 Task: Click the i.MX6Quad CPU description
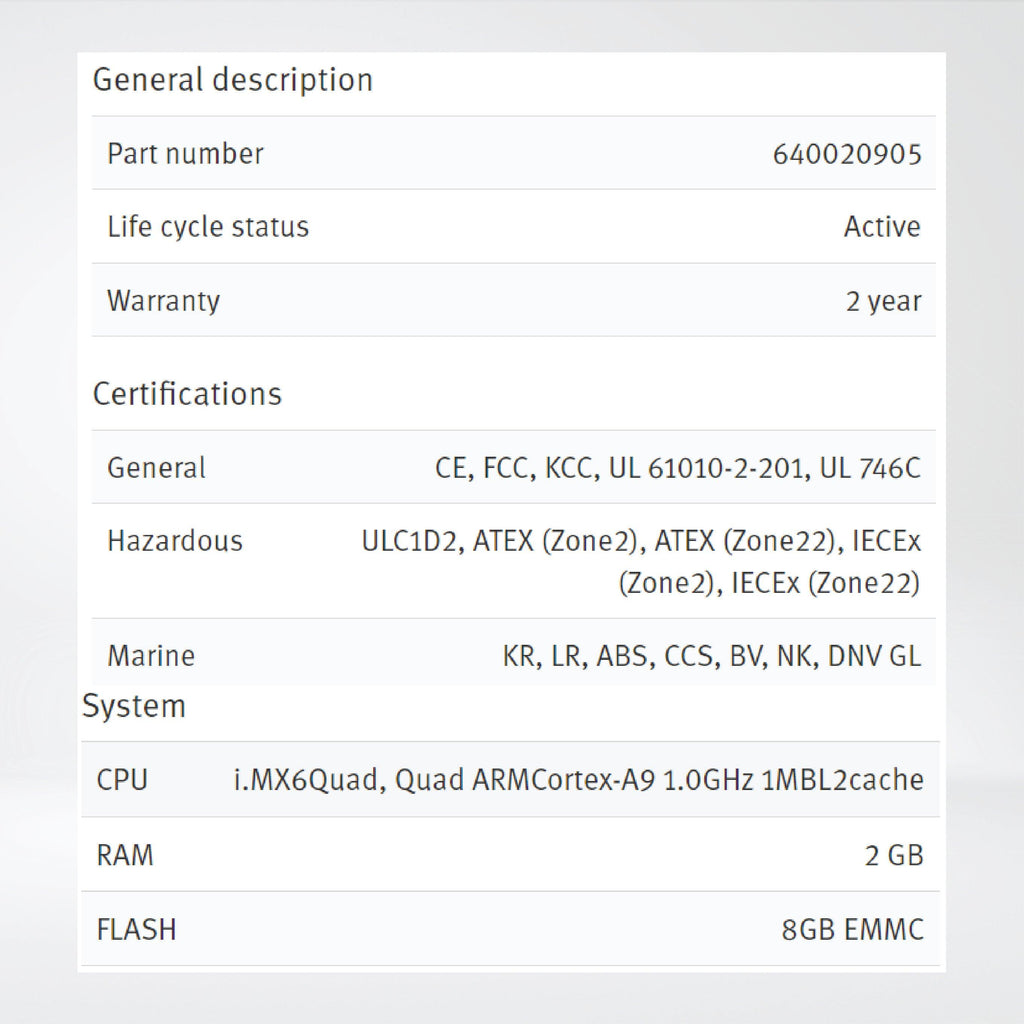tap(579, 780)
